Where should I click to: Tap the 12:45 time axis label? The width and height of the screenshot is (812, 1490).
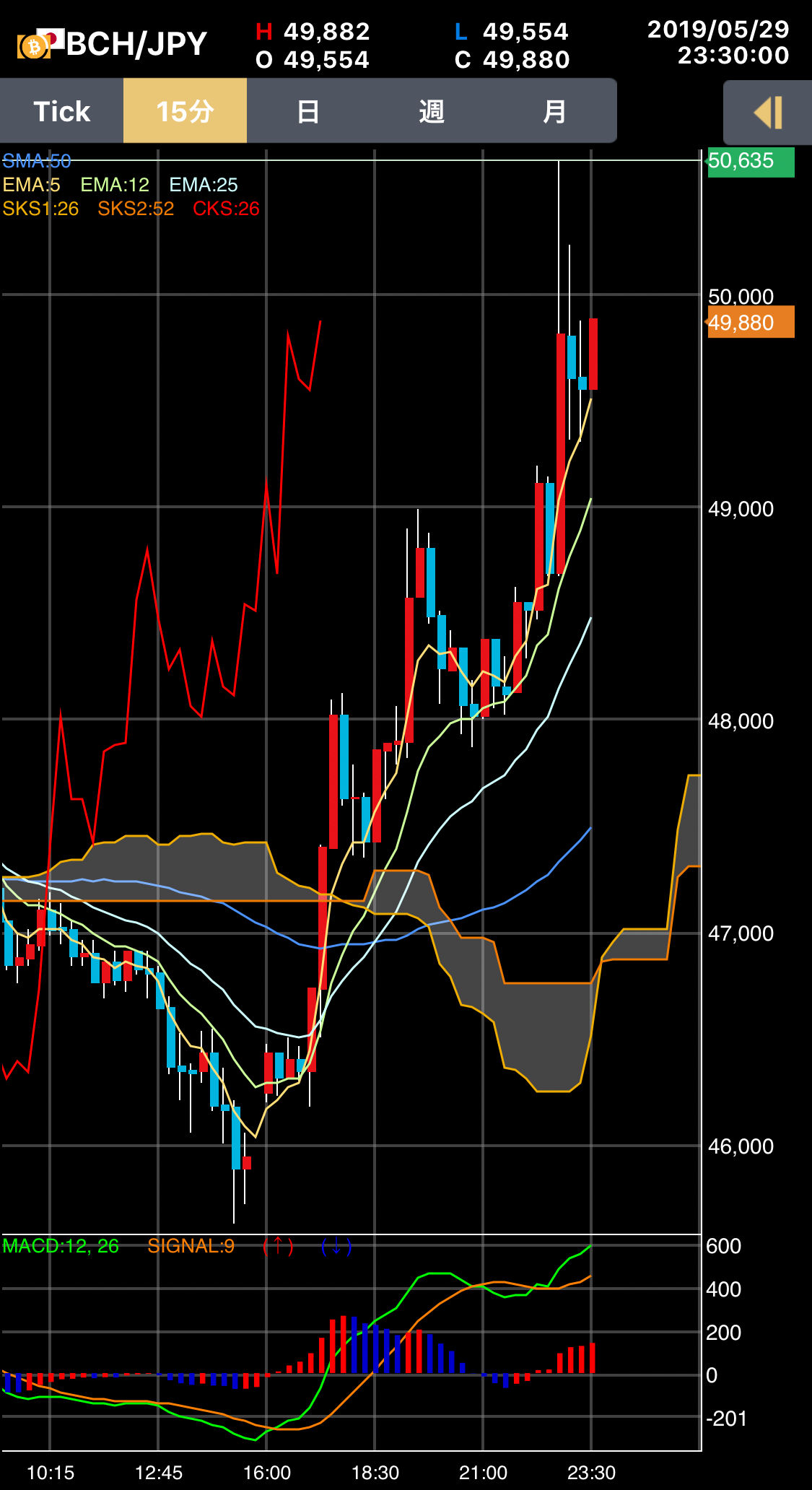click(x=159, y=1472)
